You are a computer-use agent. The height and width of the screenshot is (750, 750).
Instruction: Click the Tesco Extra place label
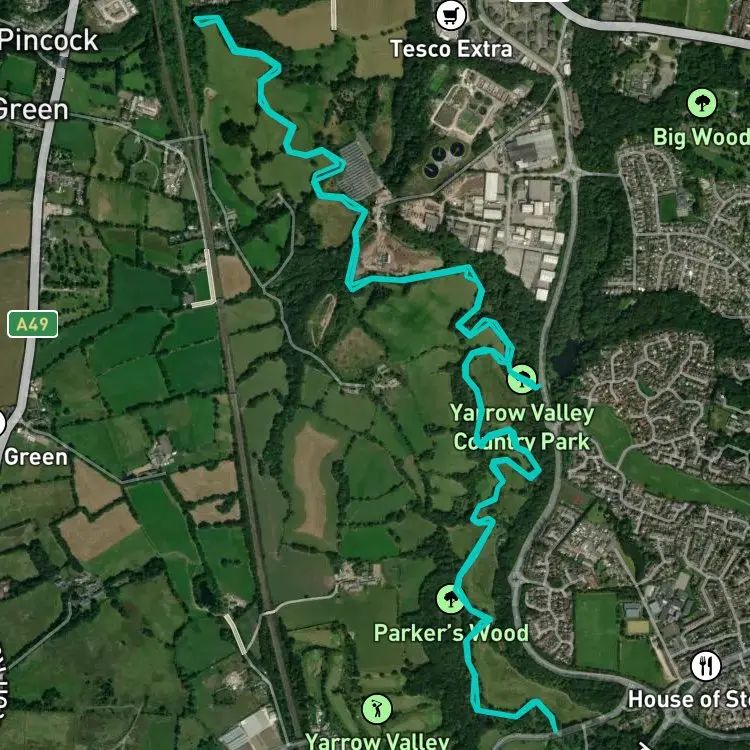click(451, 49)
